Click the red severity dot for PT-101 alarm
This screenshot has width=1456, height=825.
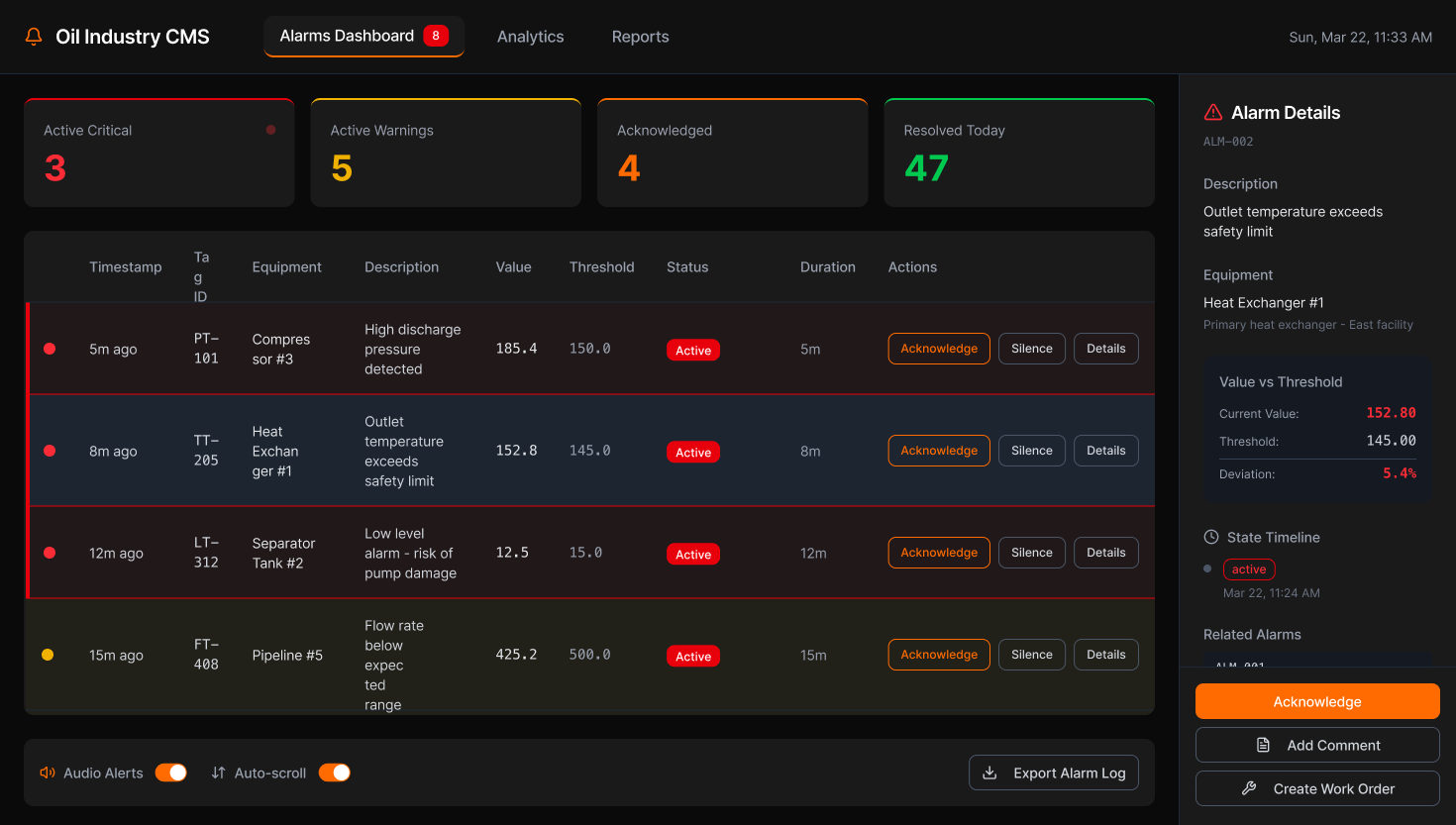click(x=50, y=349)
